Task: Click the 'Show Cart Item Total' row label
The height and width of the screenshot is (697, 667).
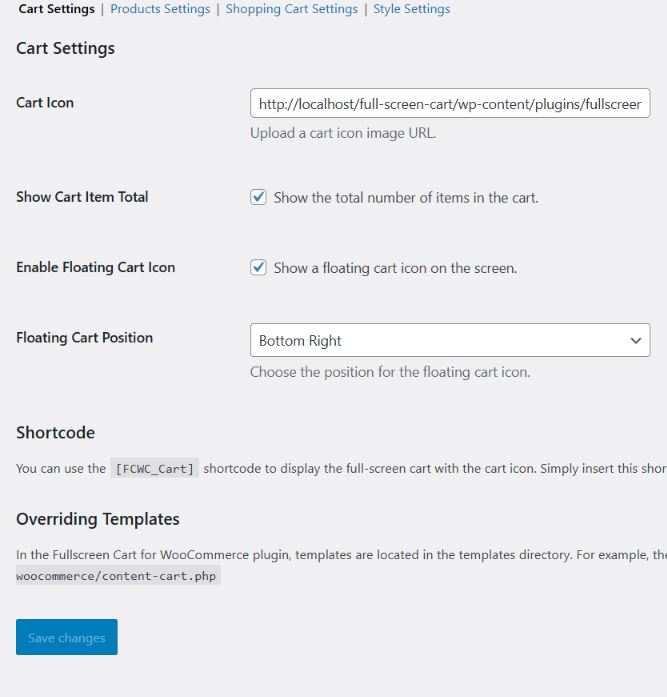Action: point(82,197)
